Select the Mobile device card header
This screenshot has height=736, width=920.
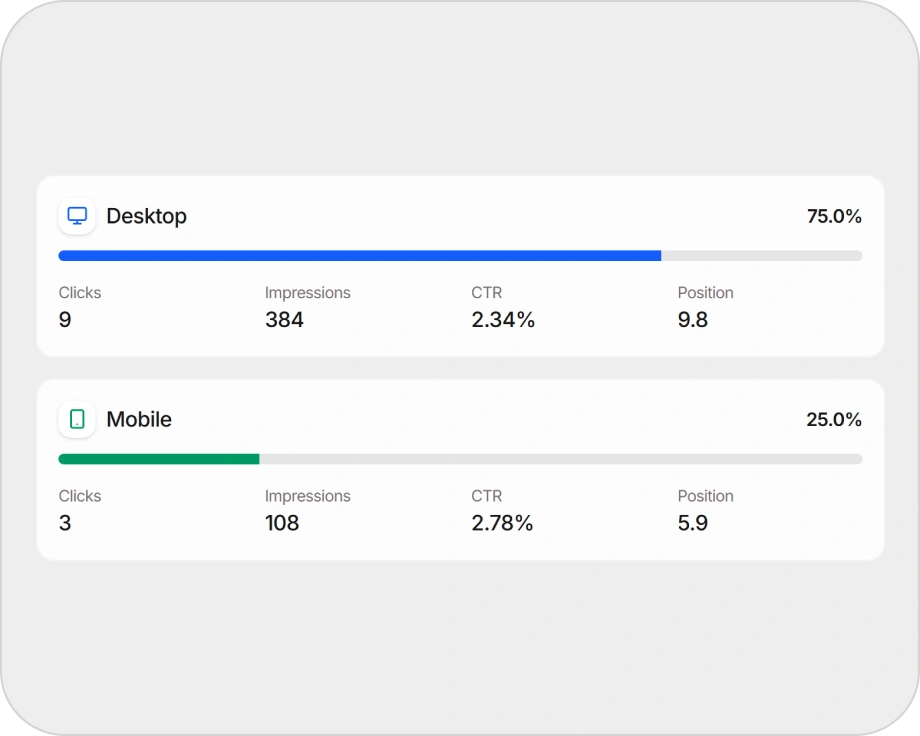(139, 420)
